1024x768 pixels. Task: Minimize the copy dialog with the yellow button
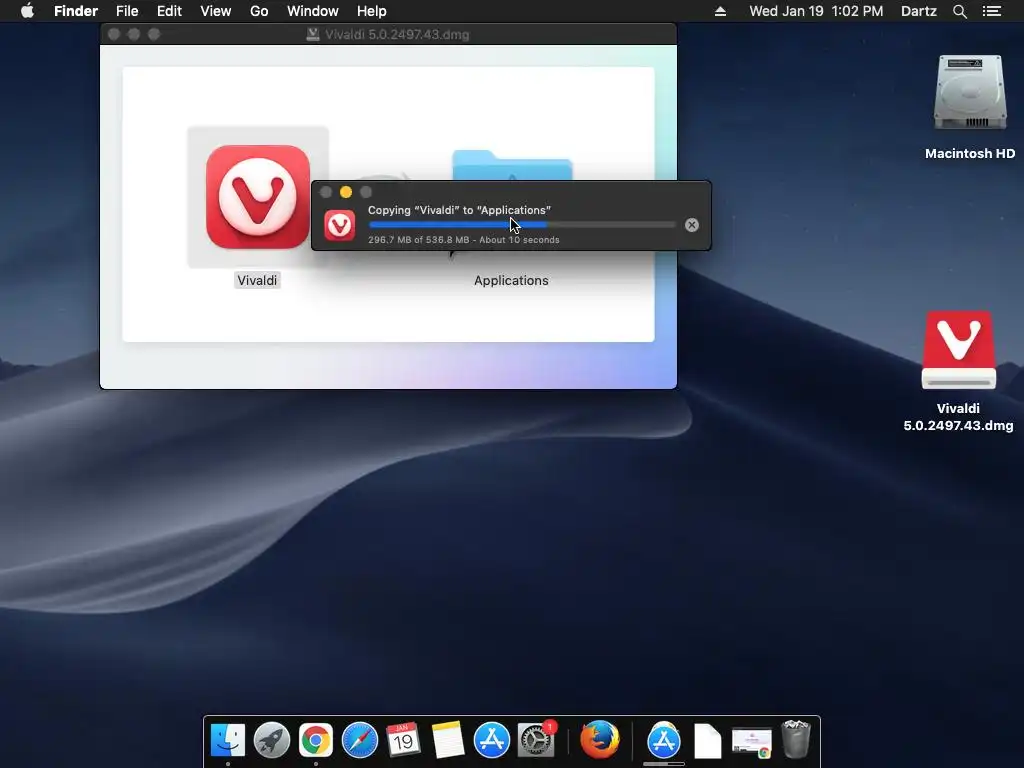point(346,192)
